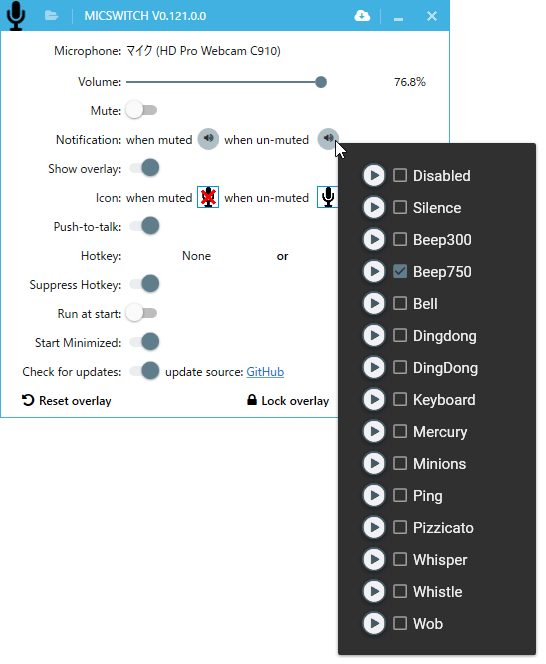
Task: Preview the Pizzicato sound
Action: point(374,527)
